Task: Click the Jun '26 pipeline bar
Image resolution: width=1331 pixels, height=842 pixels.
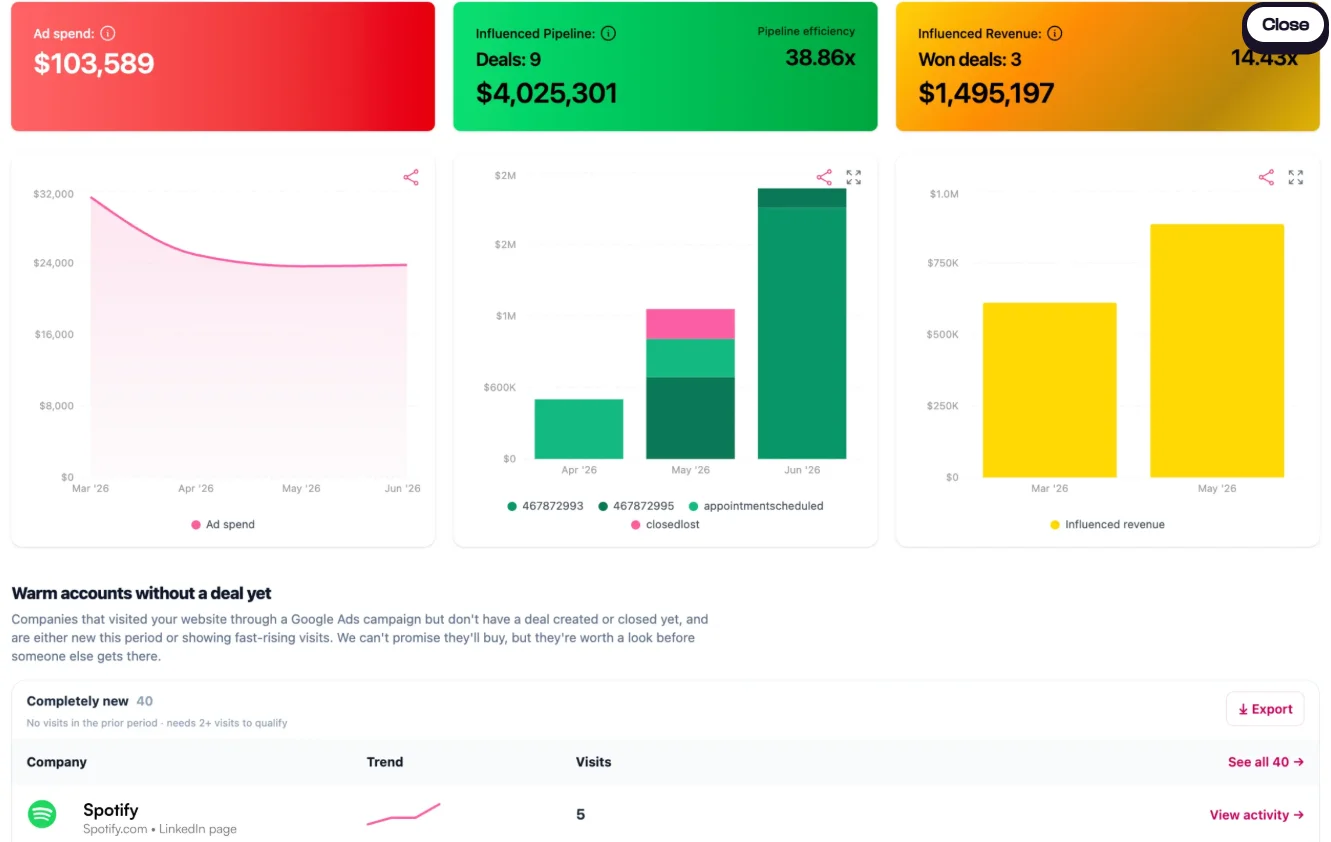Action: click(802, 324)
